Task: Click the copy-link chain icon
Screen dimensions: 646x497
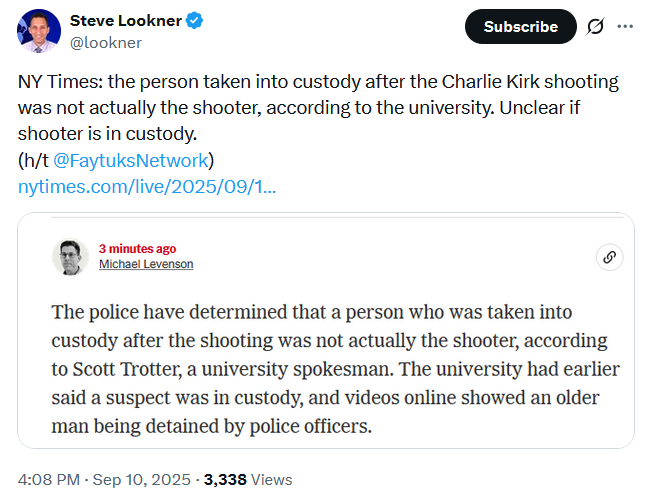Action: click(608, 257)
